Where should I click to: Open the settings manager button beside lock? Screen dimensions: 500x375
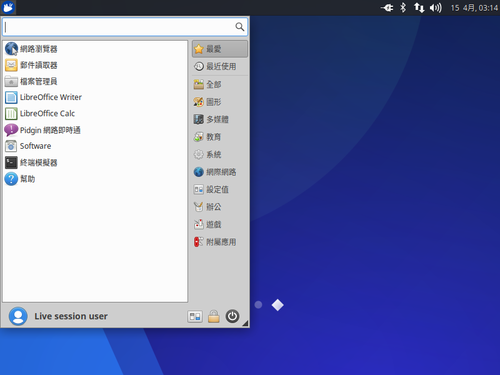click(195, 316)
